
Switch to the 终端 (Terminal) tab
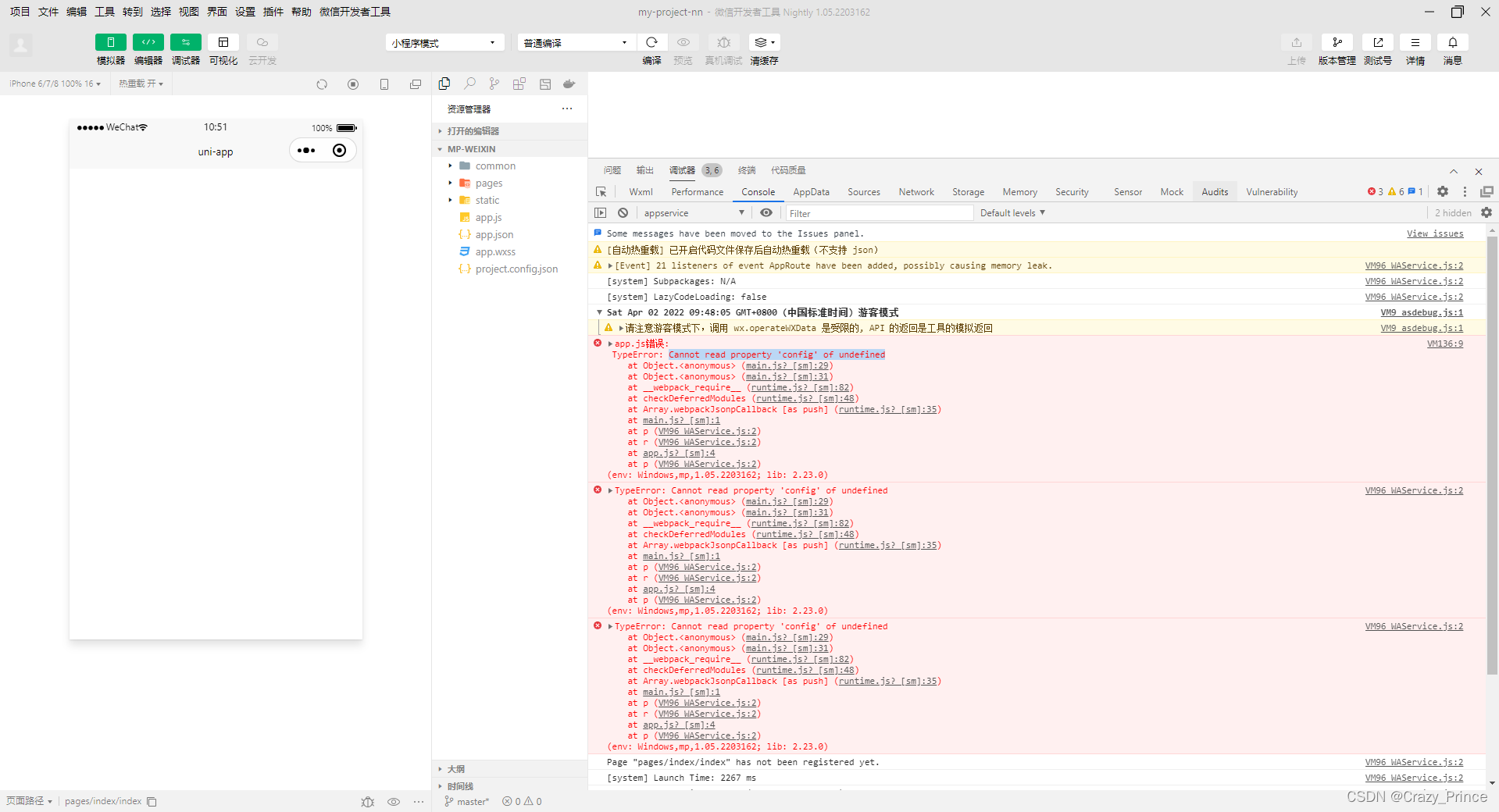coord(748,170)
